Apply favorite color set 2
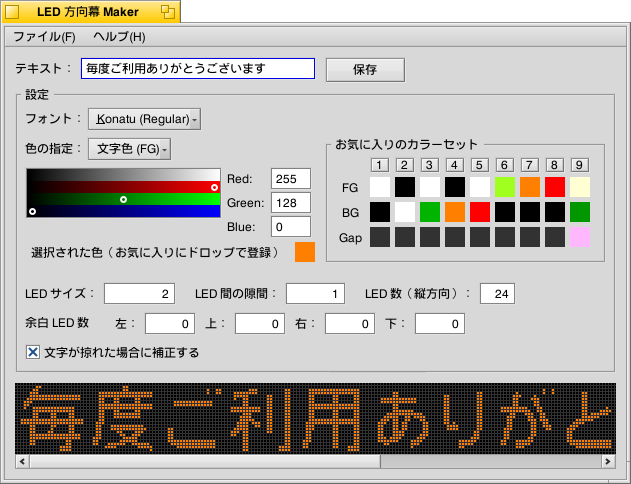Viewport: 631px width, 484px height. pos(404,165)
